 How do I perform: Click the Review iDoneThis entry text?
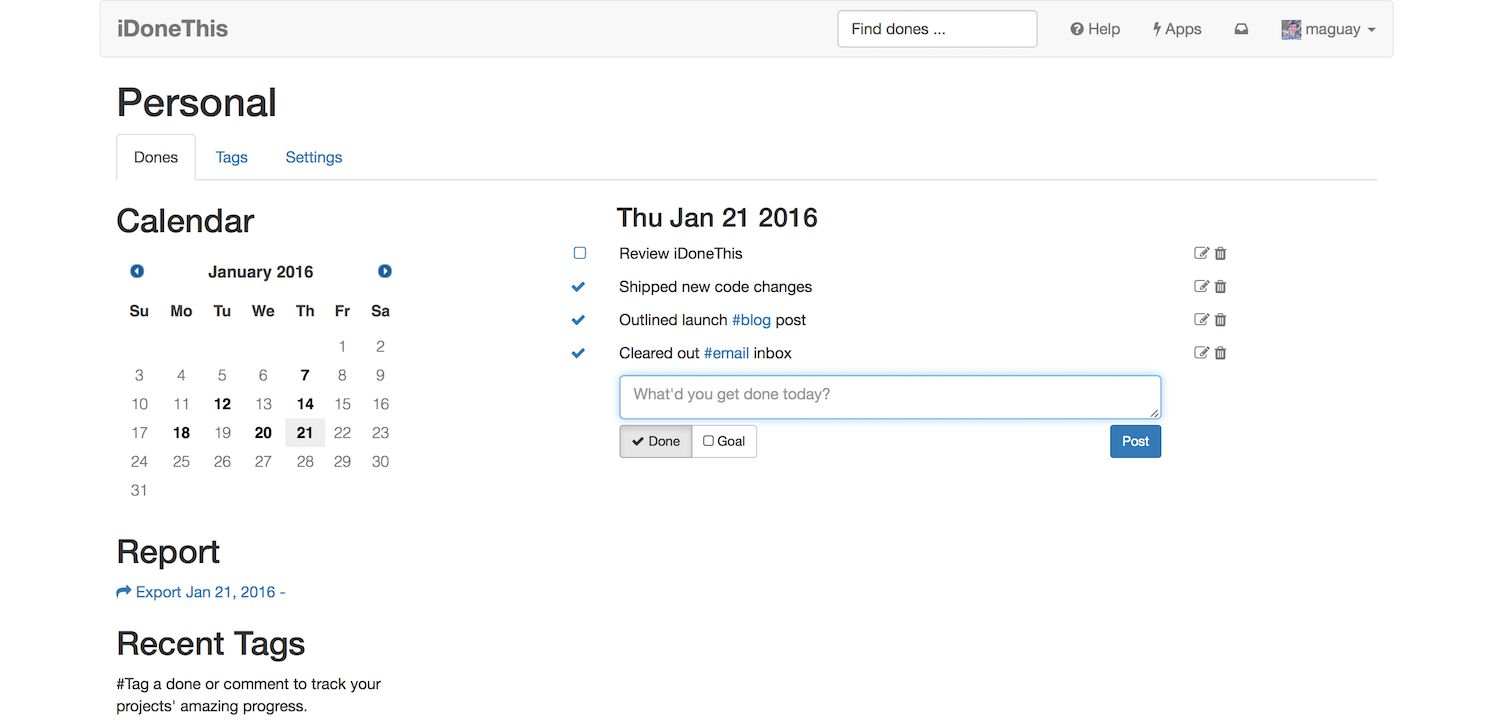click(681, 253)
